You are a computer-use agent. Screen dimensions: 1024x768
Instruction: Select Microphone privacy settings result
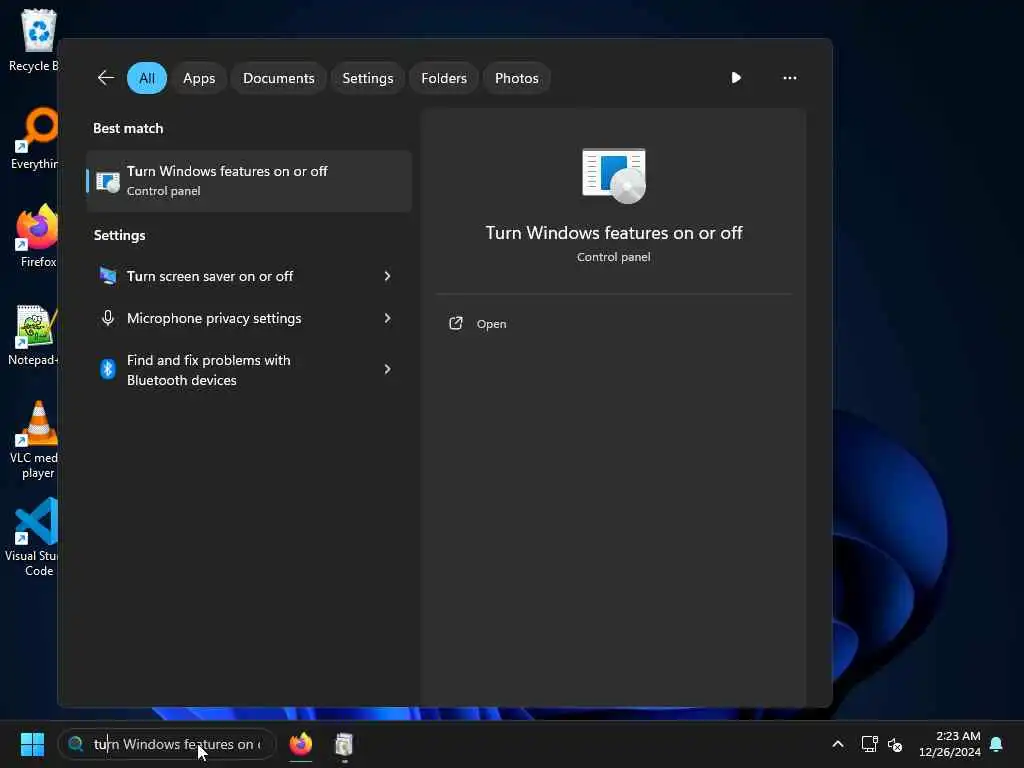coord(249,318)
